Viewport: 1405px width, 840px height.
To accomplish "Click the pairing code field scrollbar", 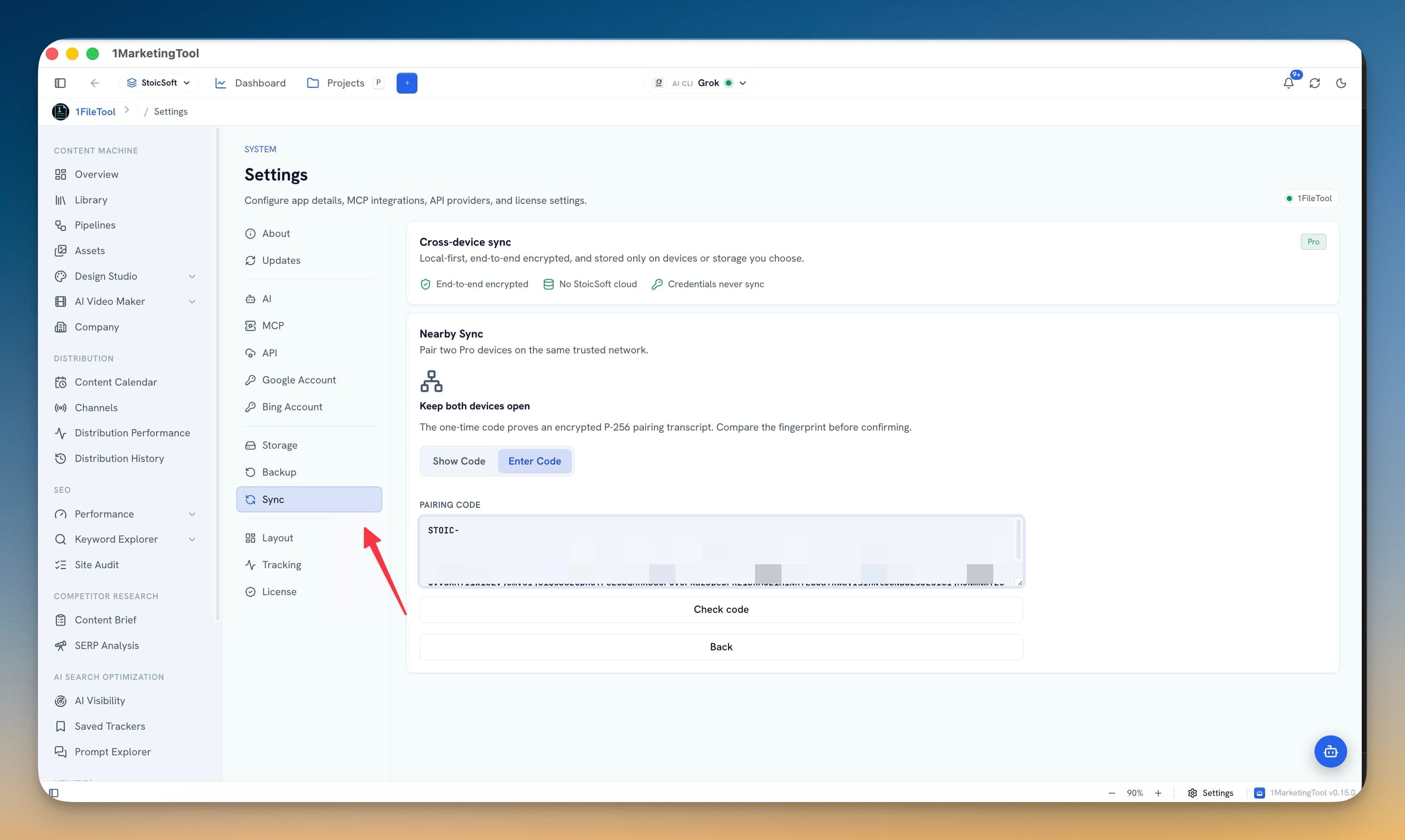I will tap(1018, 540).
